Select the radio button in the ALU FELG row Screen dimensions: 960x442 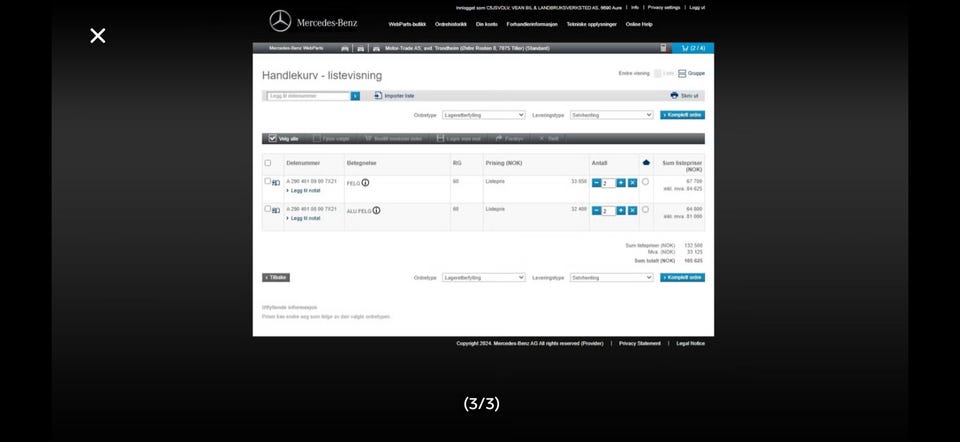(x=645, y=209)
